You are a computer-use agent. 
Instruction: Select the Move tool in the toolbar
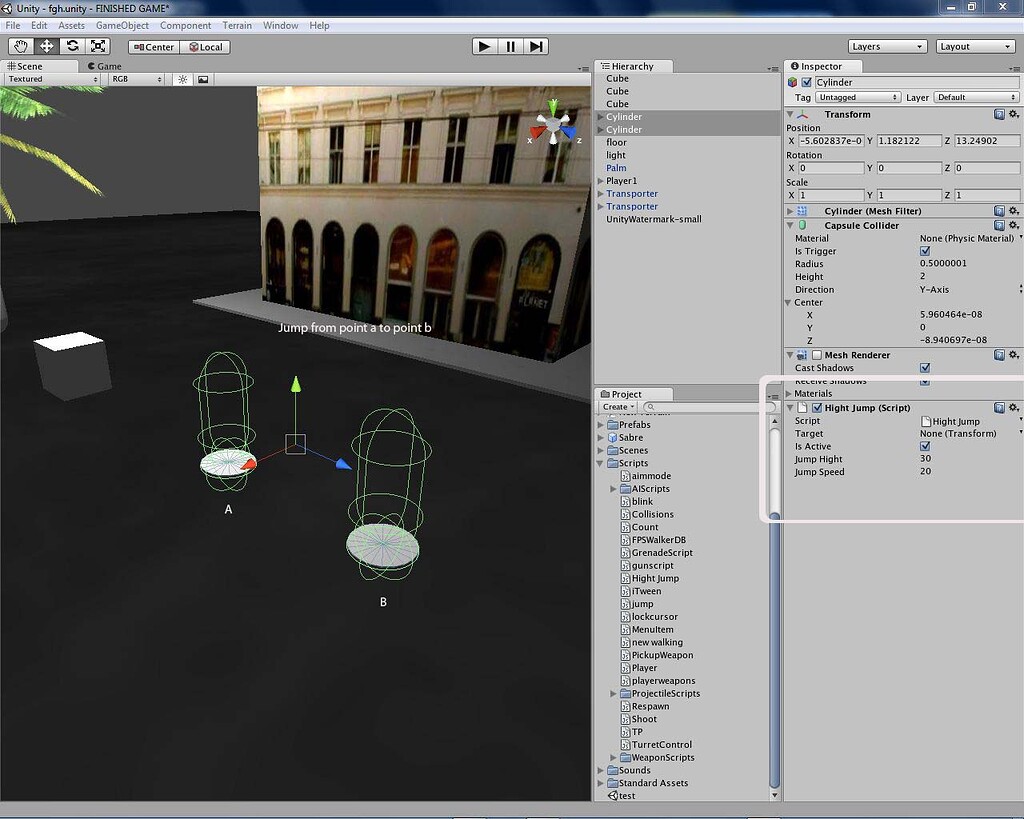tap(46, 45)
